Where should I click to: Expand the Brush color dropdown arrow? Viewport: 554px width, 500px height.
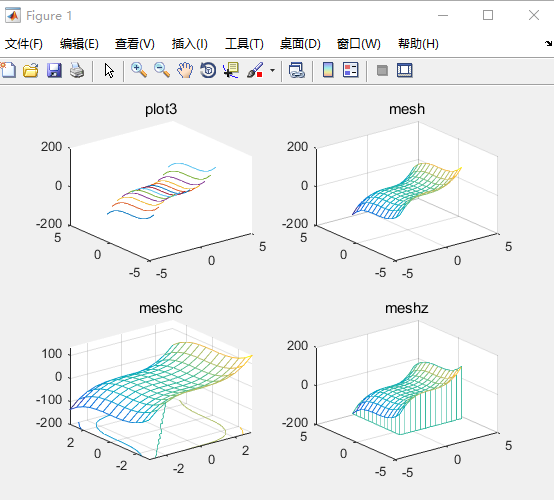tap(272, 70)
